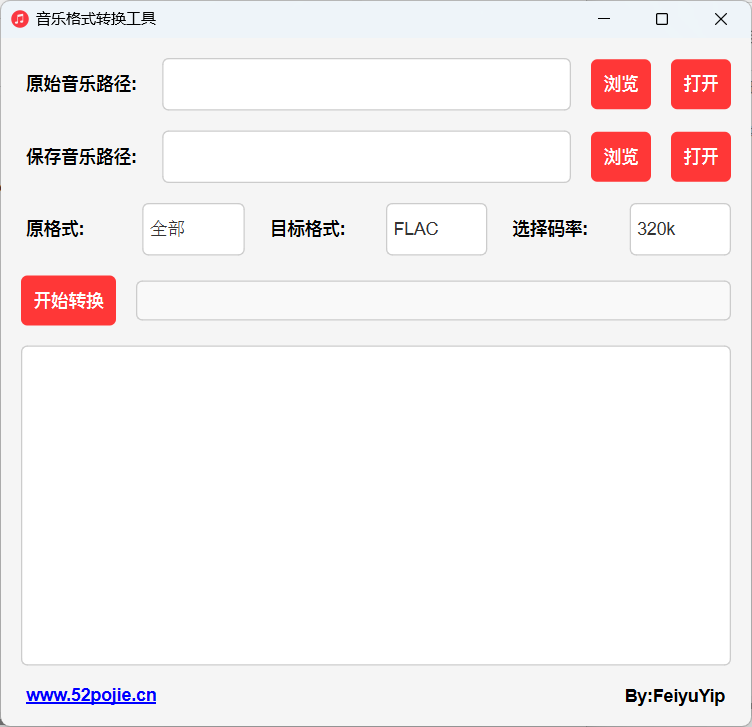This screenshot has height=727, width=752.
Task: Click the conversion progress bar
Action: (433, 301)
